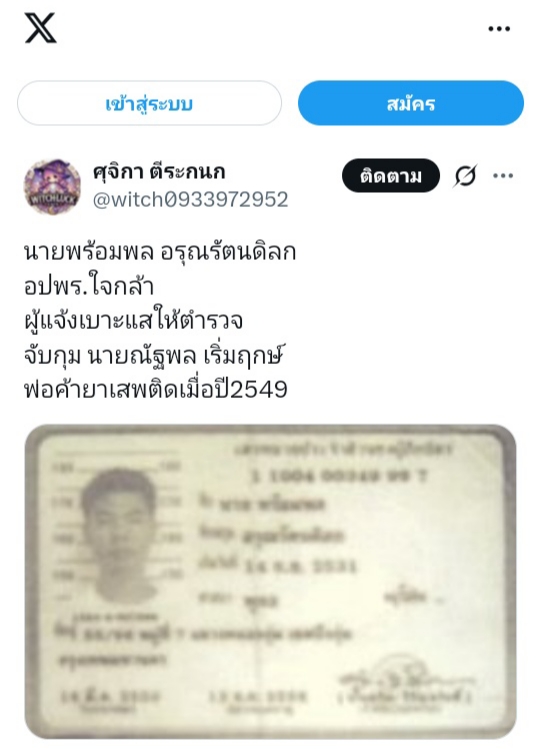540x749 pixels.
Task: Click the ID number on the card image
Action: coord(339,475)
